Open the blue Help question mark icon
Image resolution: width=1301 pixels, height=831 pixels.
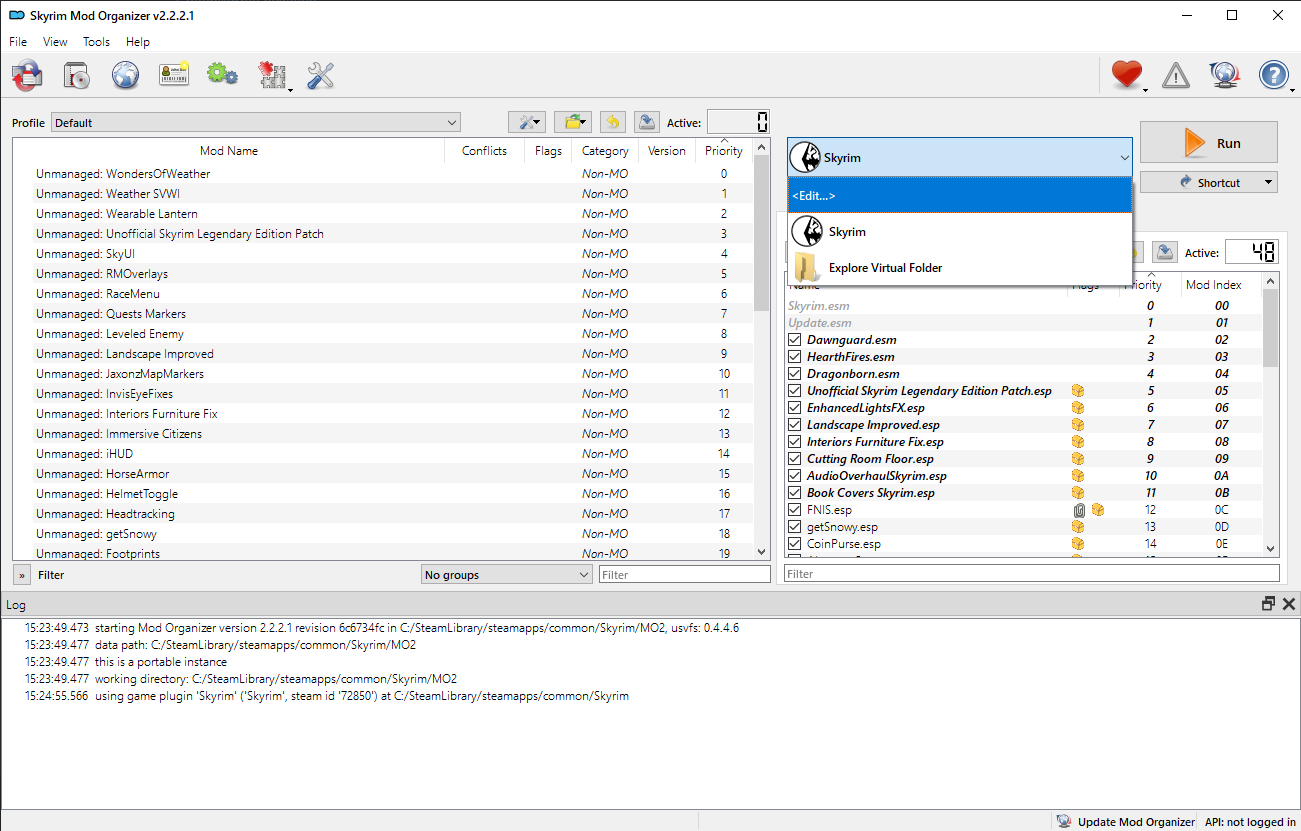pos(1274,75)
